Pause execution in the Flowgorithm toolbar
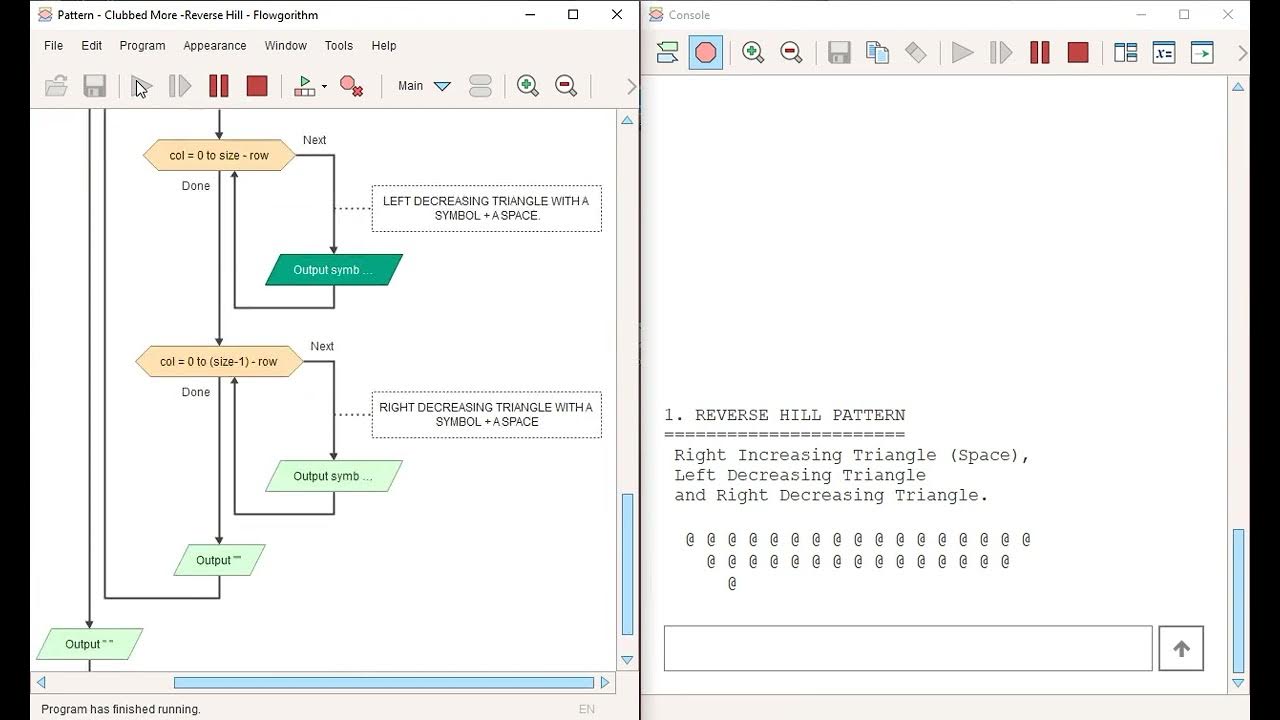The width and height of the screenshot is (1280, 720). [x=219, y=86]
